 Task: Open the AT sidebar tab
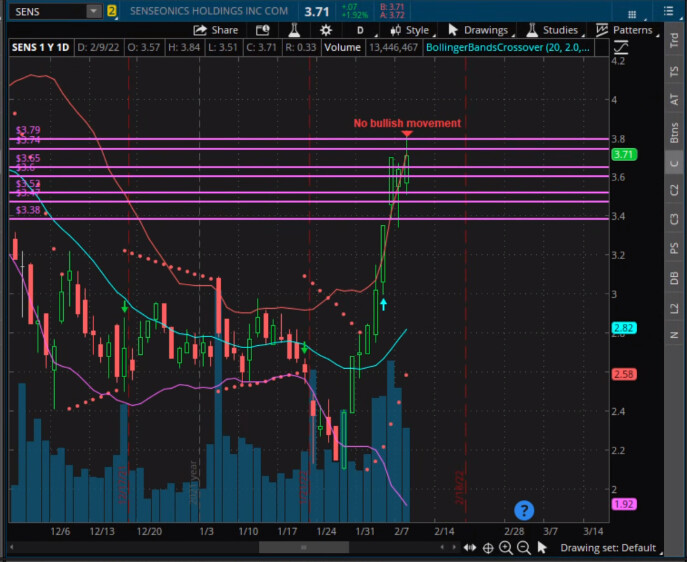[674, 99]
